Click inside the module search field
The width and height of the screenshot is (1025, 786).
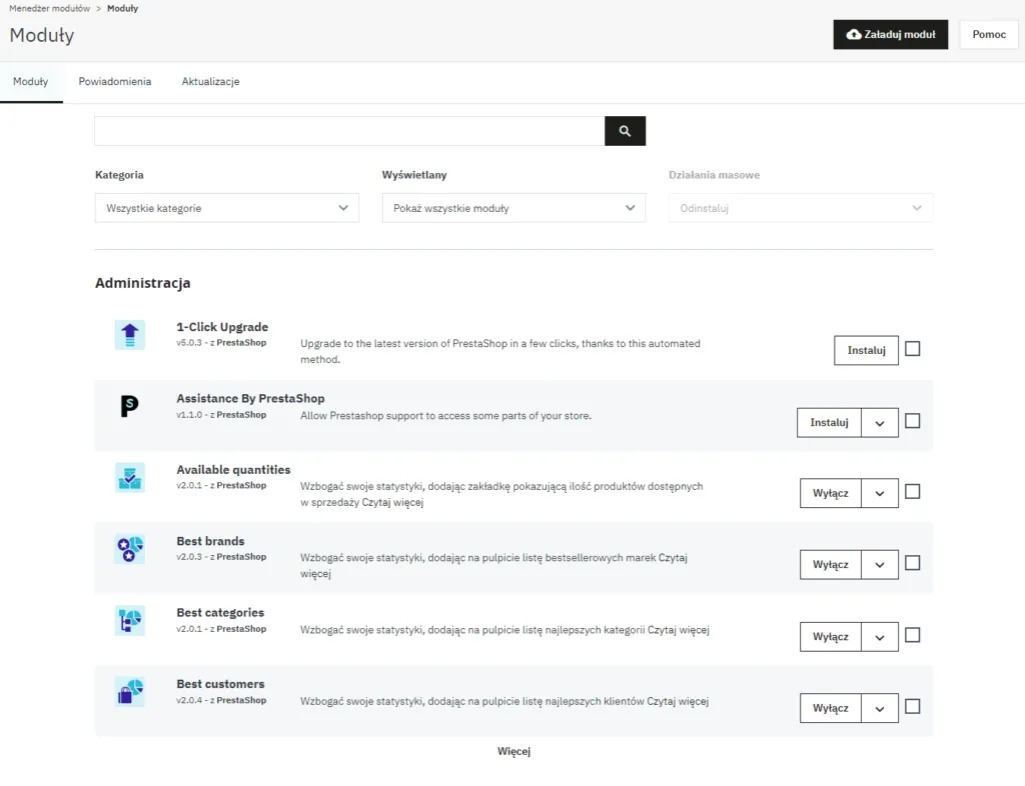[349, 130]
